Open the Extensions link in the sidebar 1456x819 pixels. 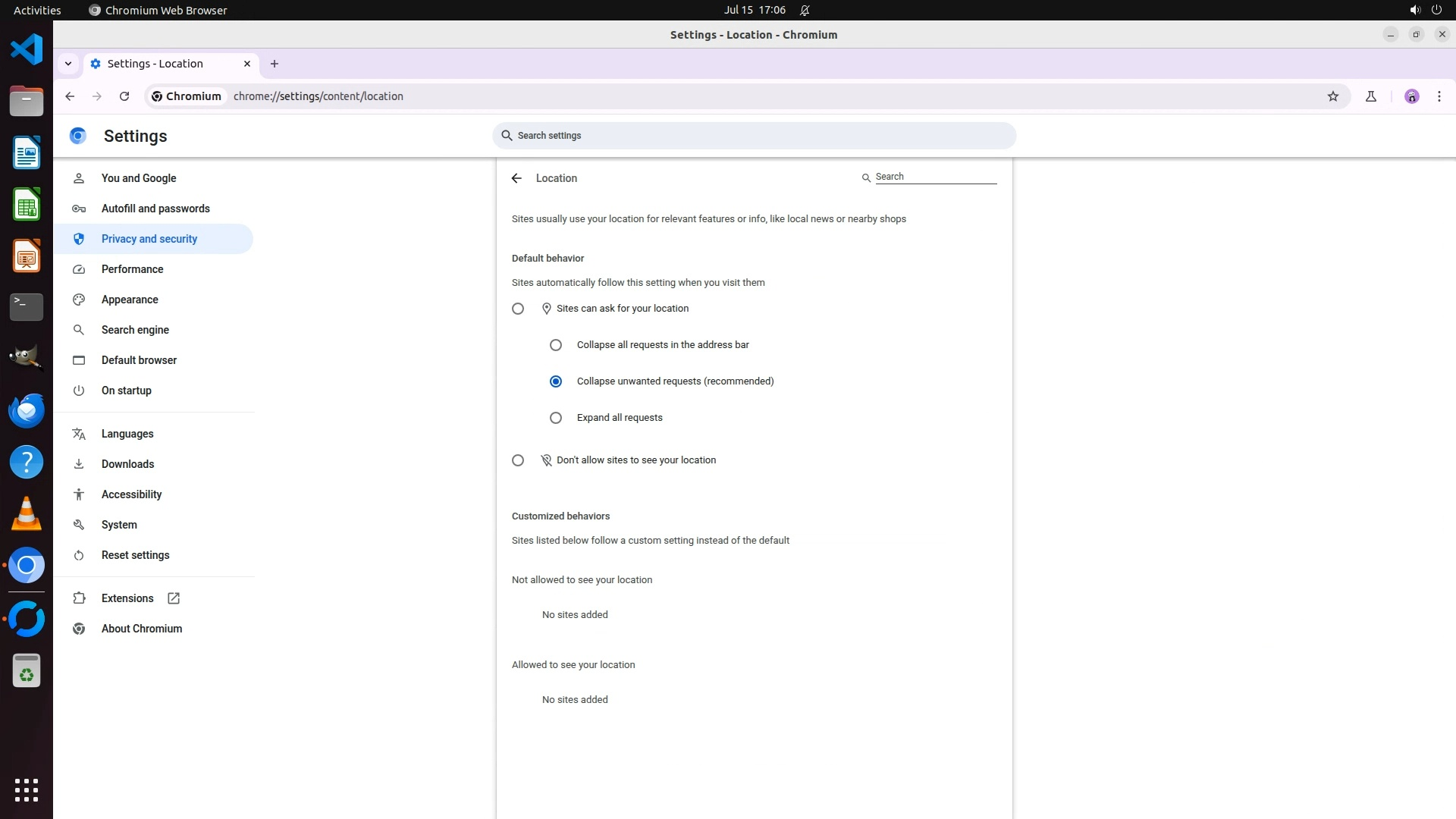(x=127, y=598)
